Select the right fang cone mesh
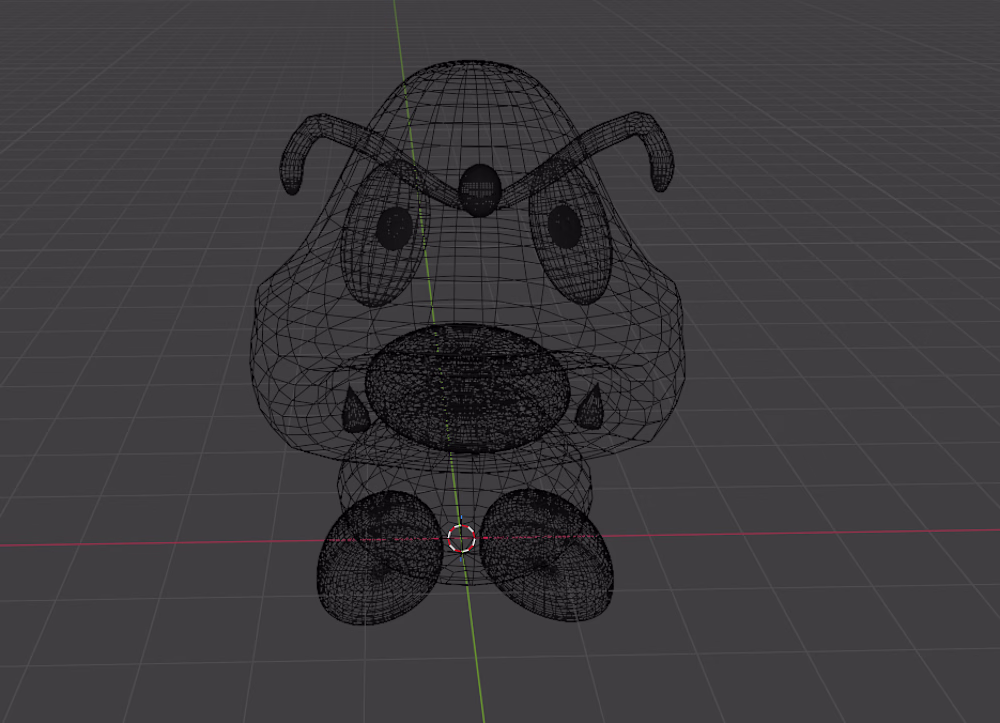Screen dimensions: 1000x723 590,406
